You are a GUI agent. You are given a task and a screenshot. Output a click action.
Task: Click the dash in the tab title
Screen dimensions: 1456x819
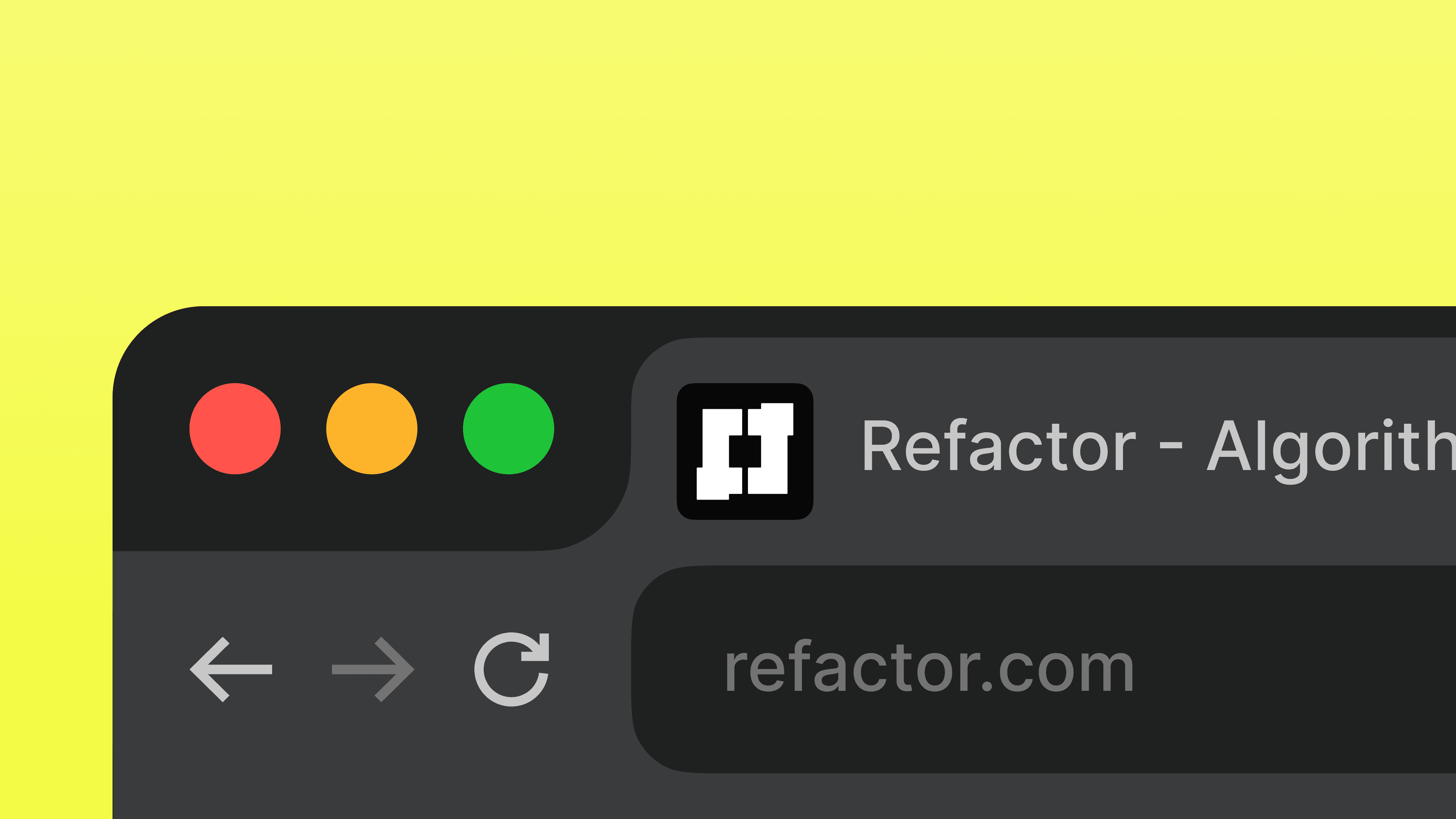coord(1171,446)
